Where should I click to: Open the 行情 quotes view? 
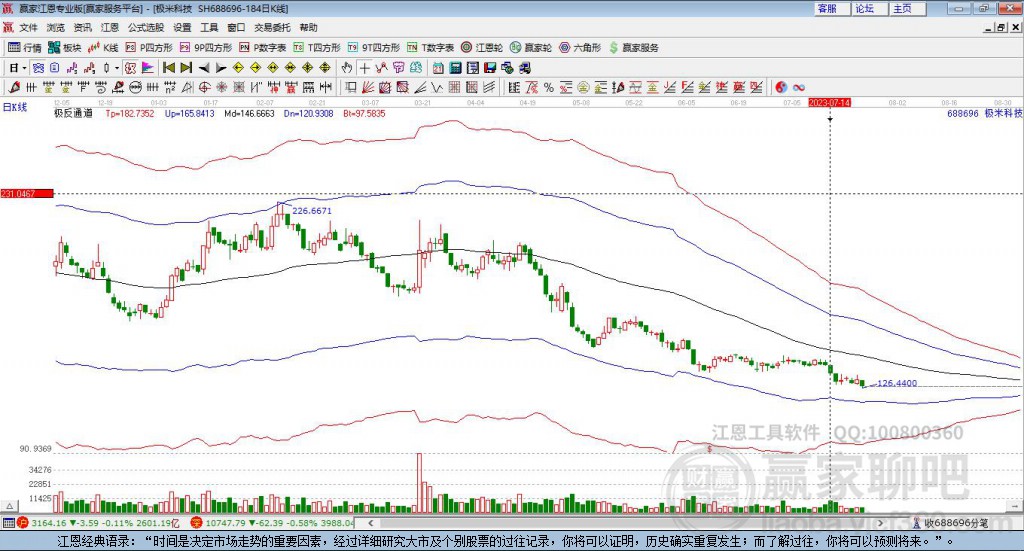coord(24,48)
